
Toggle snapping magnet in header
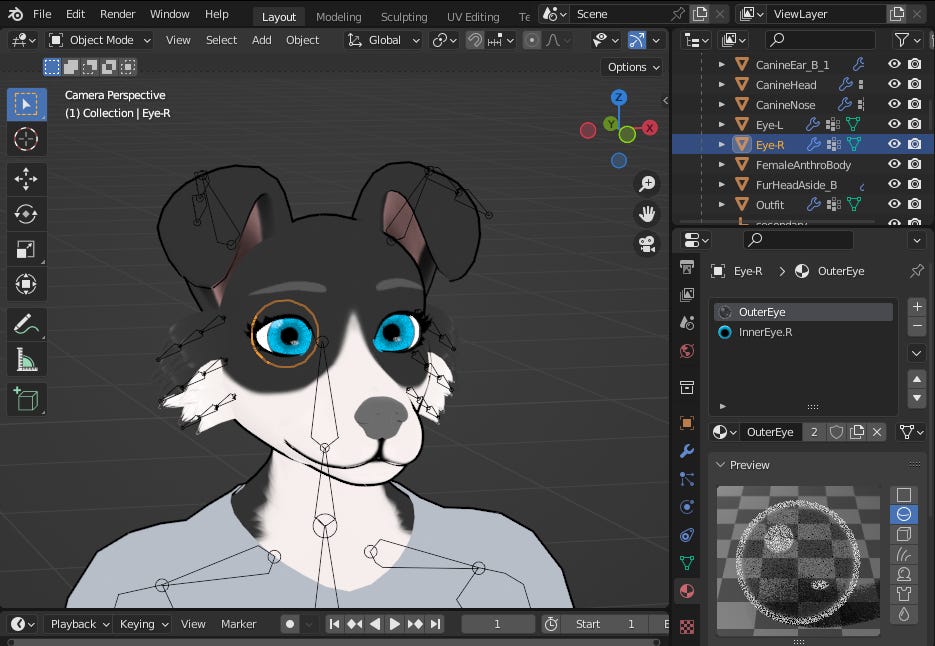pyautogui.click(x=475, y=40)
